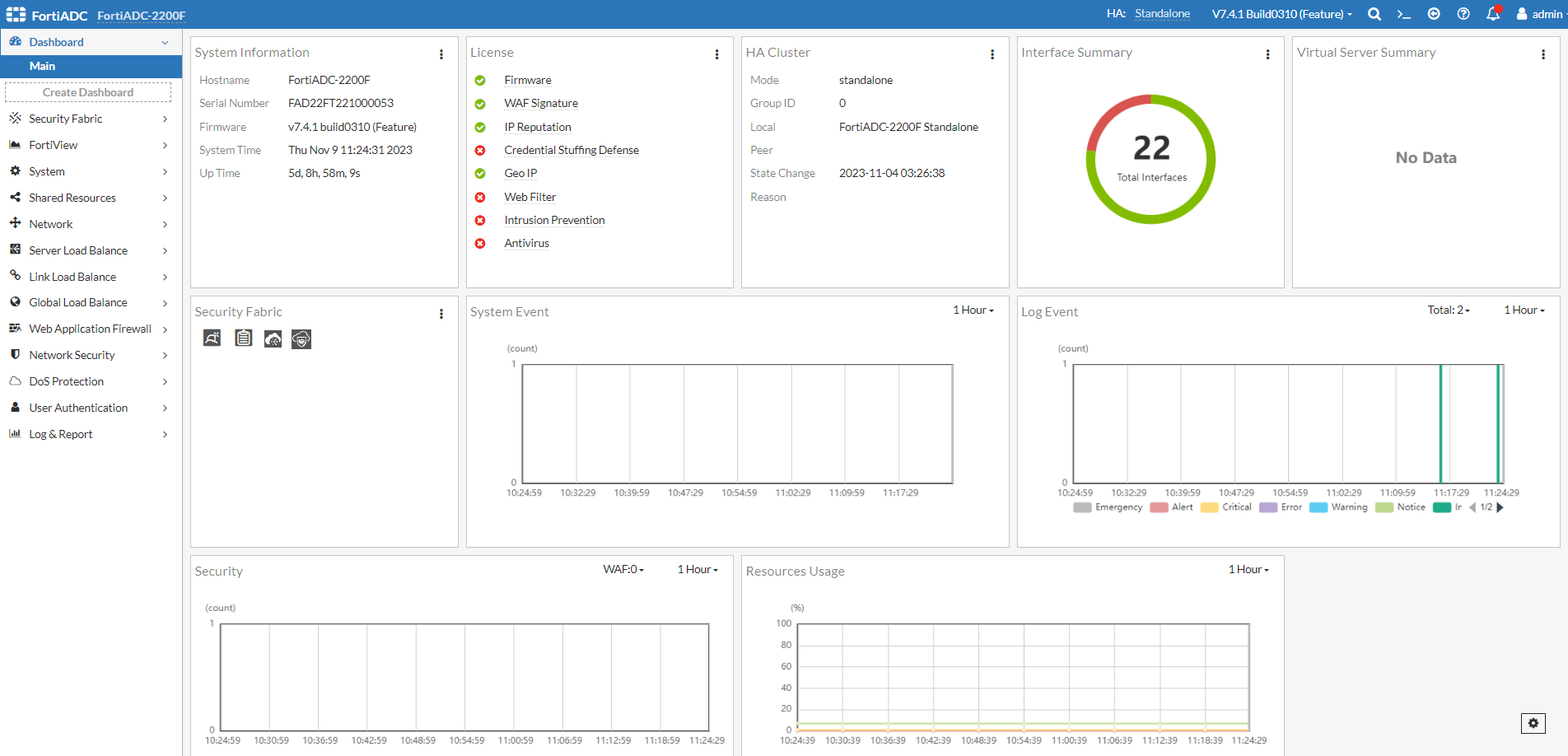The height and width of the screenshot is (756, 1568).
Task: Expand the User Authentication menu
Action: coord(91,408)
